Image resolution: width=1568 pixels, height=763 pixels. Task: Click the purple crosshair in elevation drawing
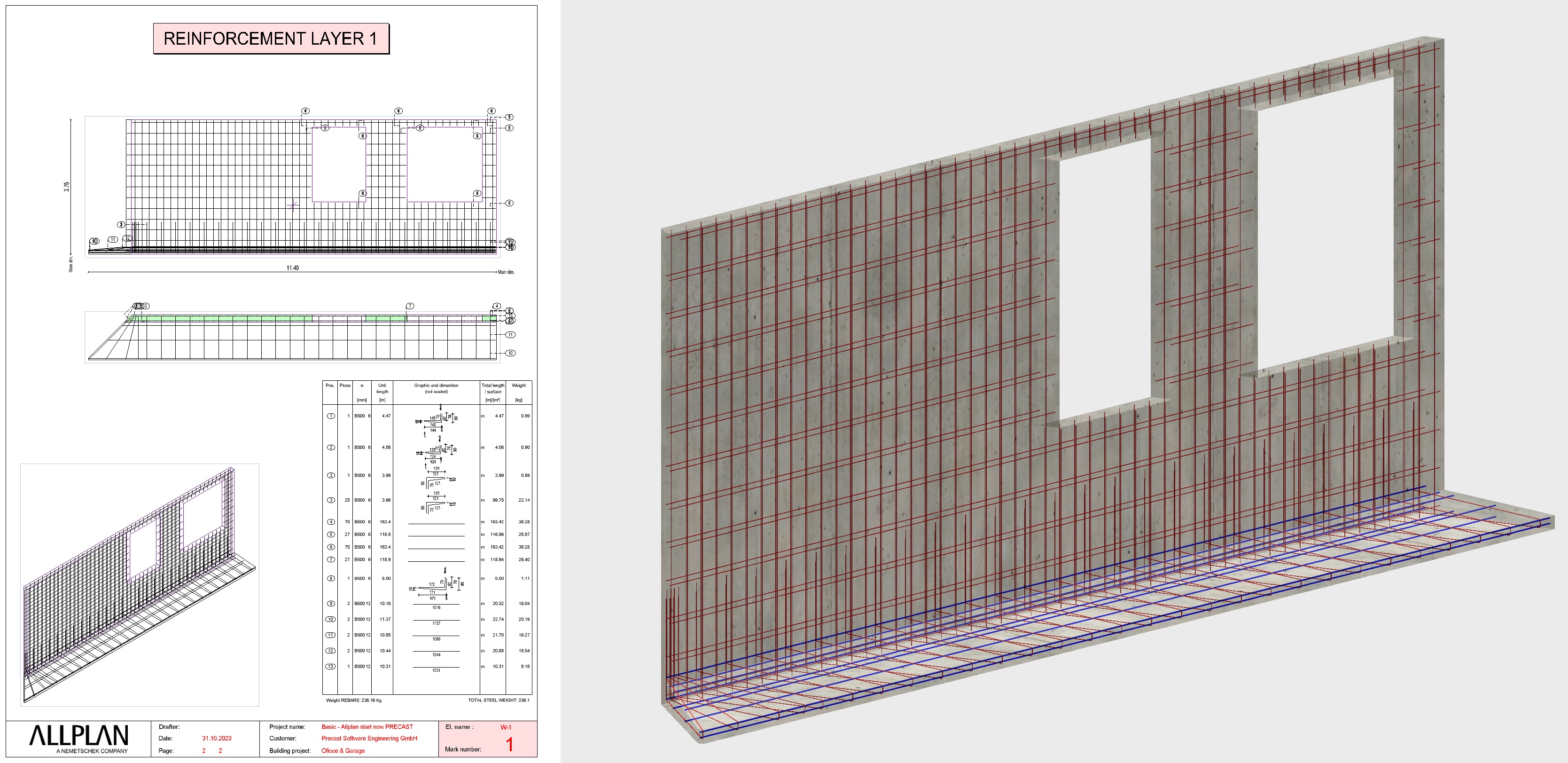293,205
